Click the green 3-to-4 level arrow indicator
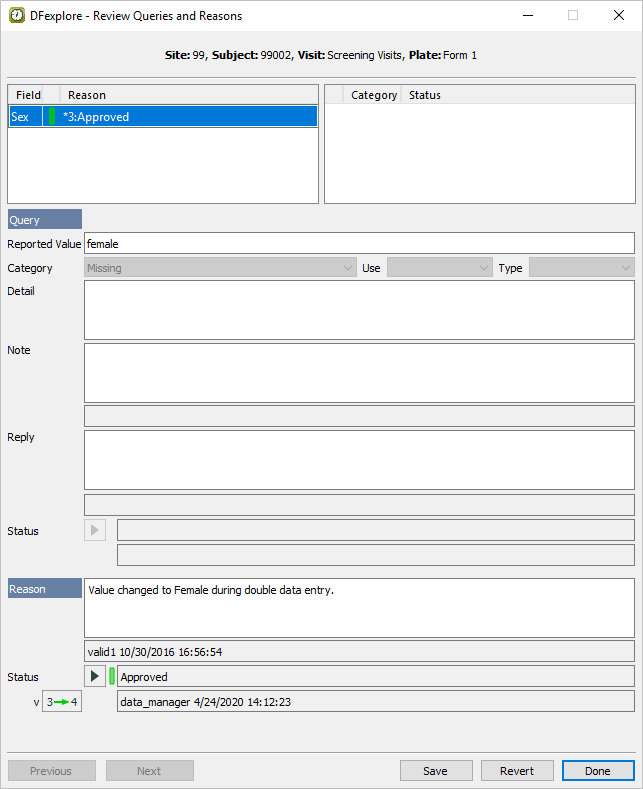Viewport: 643px width, 789px height. (x=62, y=702)
